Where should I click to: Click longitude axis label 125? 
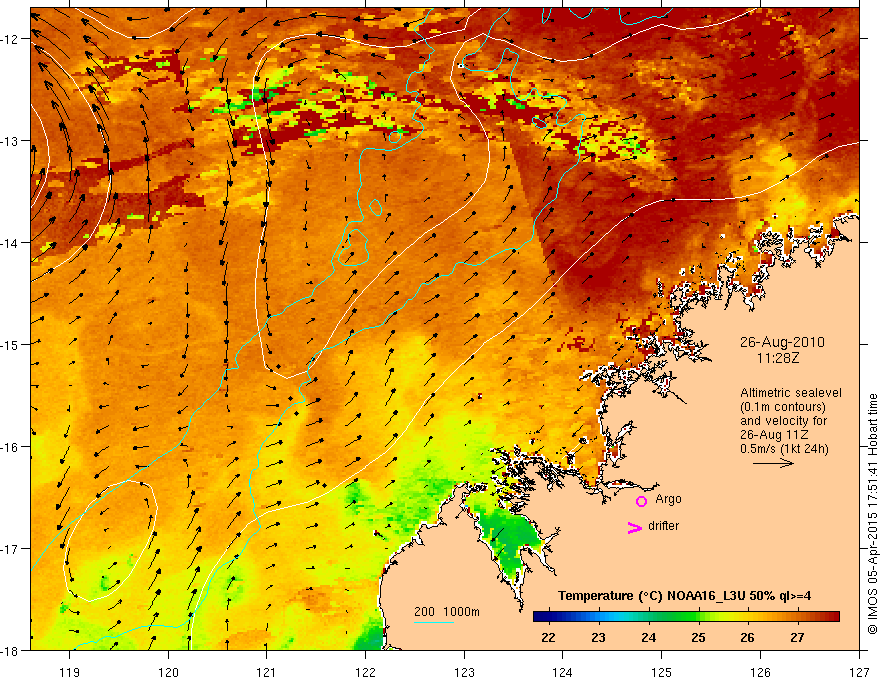[x=662, y=672]
